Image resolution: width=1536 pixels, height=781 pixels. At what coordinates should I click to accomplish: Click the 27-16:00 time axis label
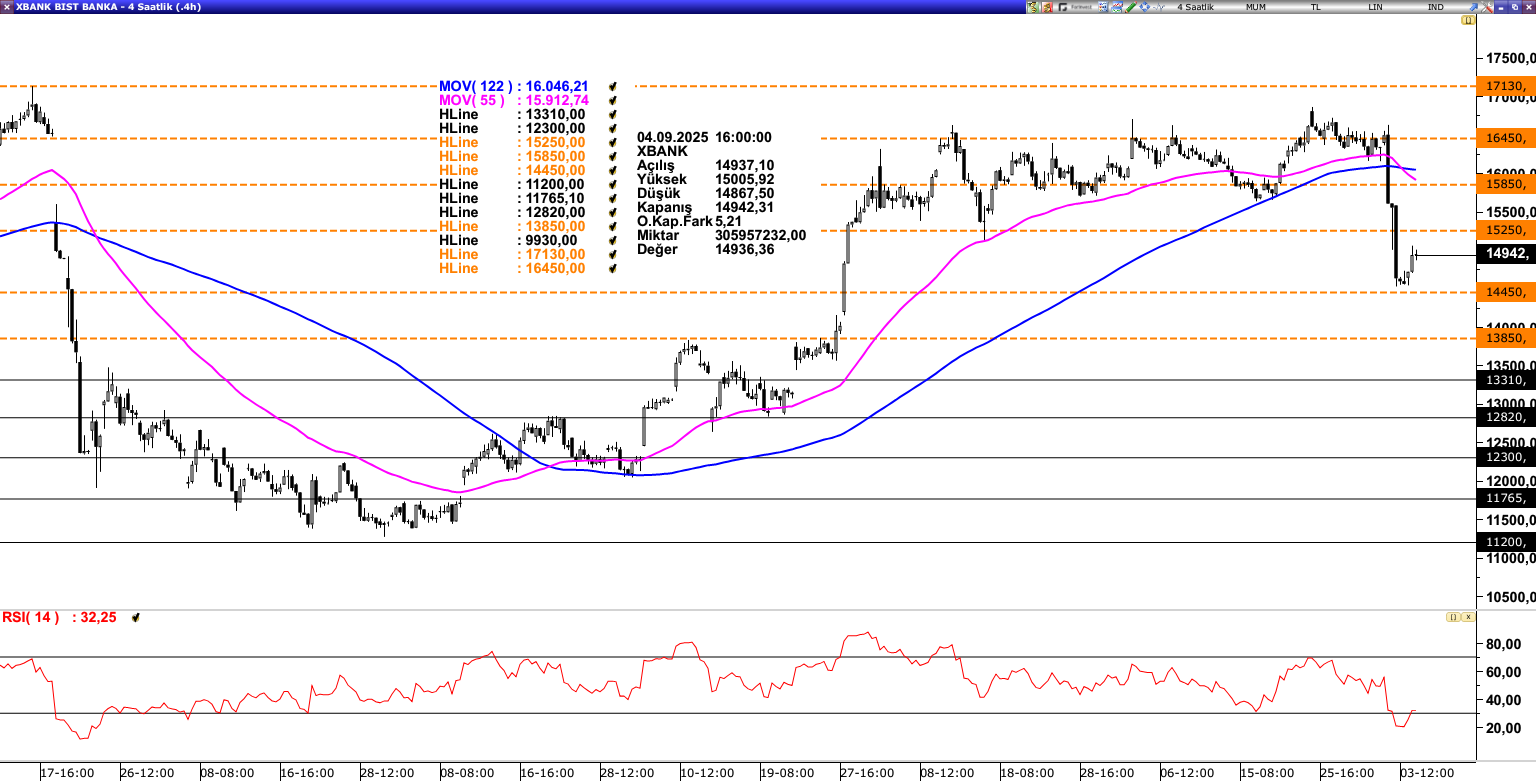tap(868, 773)
